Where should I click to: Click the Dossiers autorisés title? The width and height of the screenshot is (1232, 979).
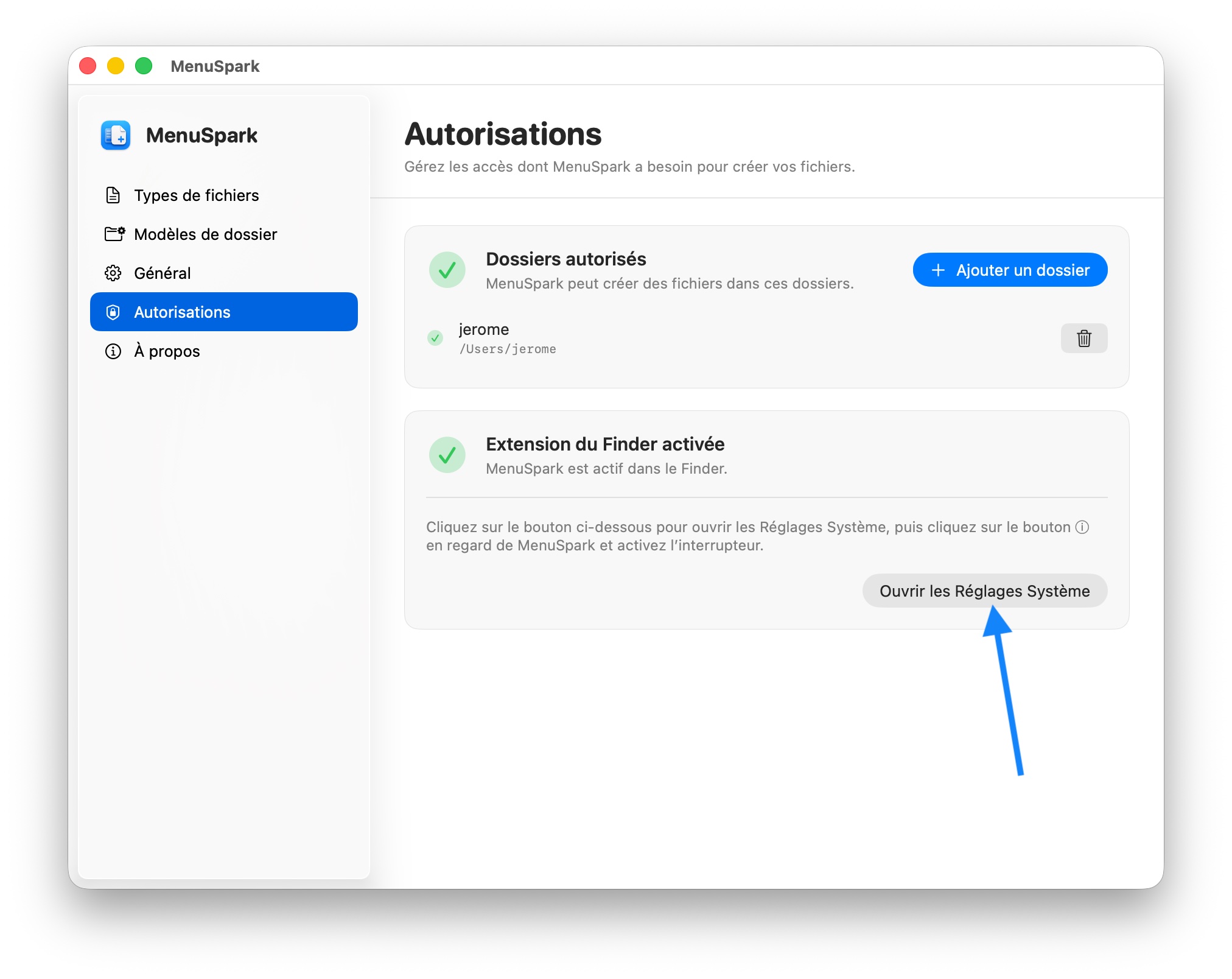pos(566,259)
